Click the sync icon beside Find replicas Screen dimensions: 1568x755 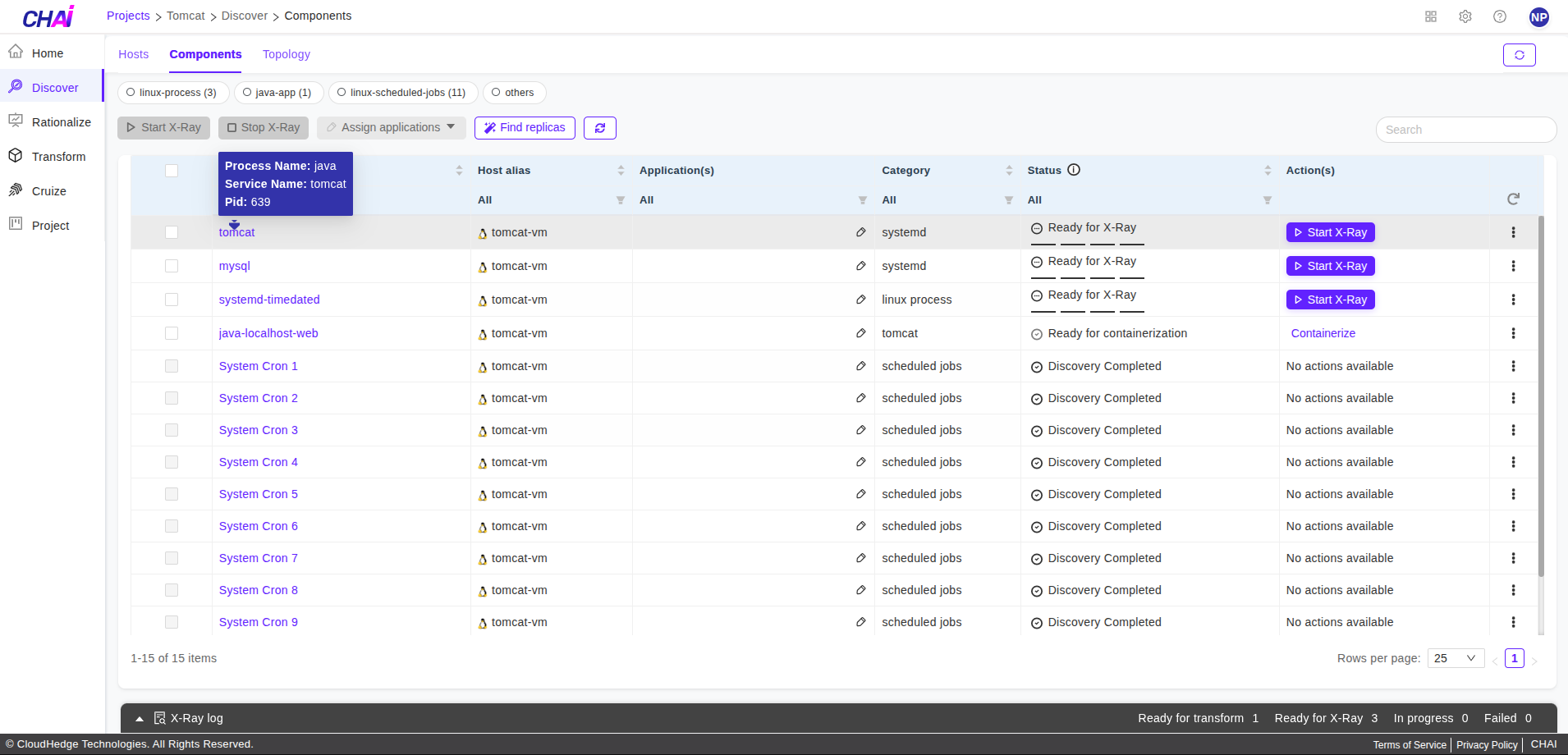click(x=600, y=128)
